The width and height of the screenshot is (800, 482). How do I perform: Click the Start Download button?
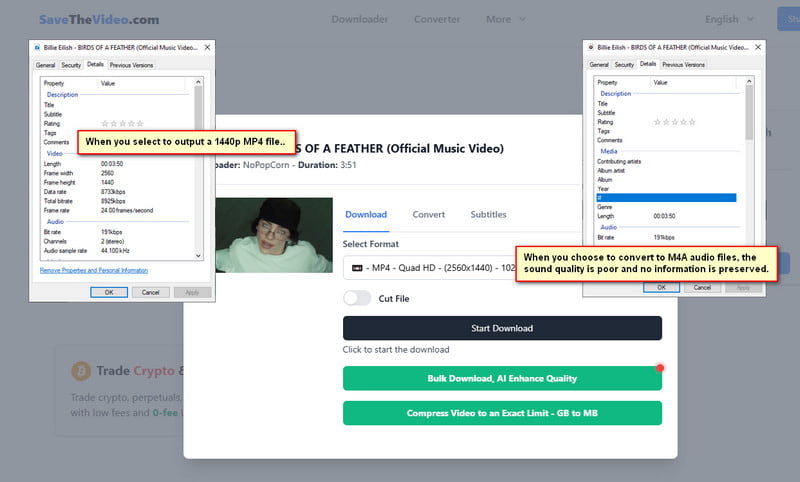[502, 328]
